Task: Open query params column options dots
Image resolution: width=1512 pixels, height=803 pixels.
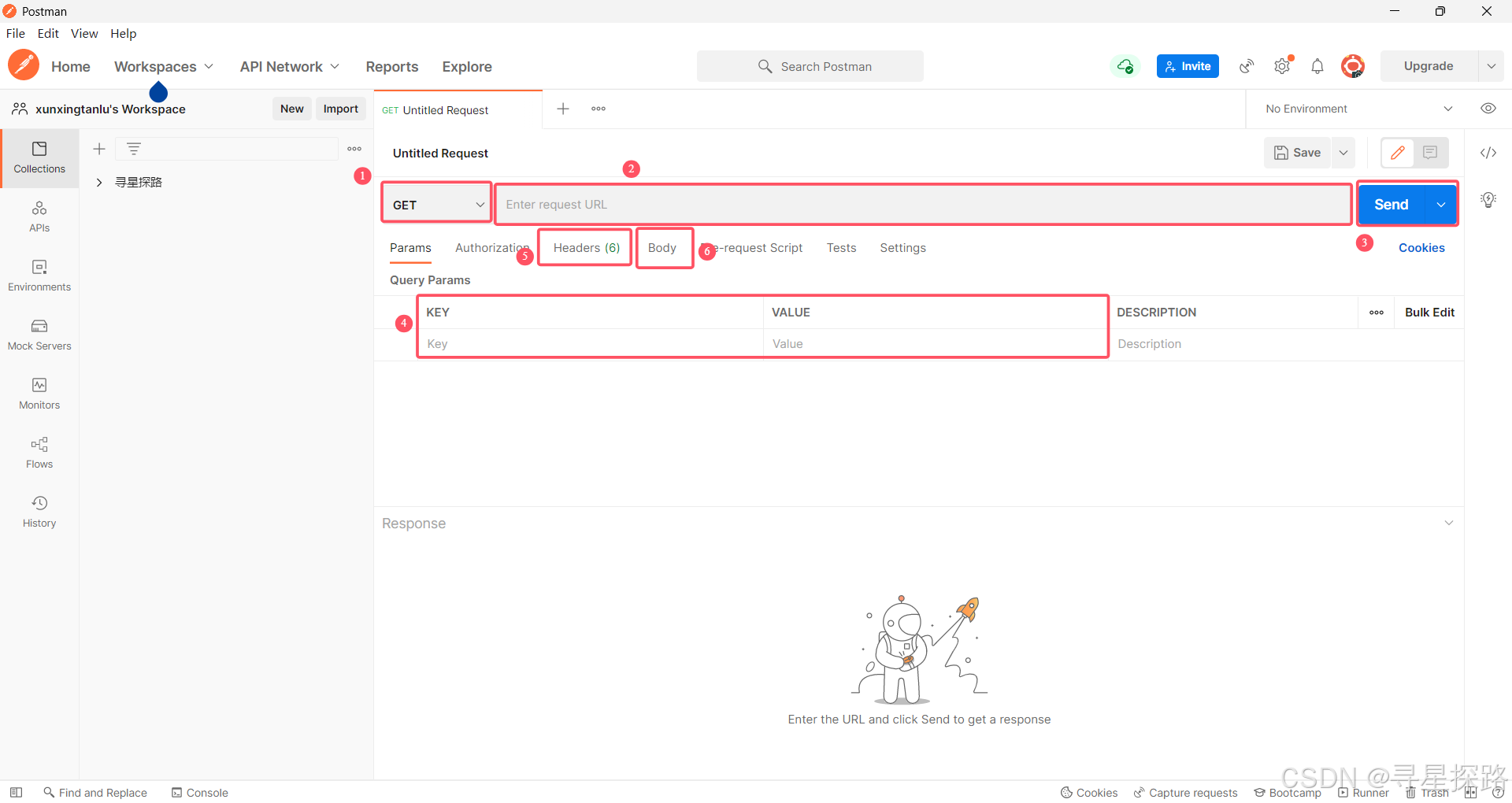Action: click(1377, 313)
